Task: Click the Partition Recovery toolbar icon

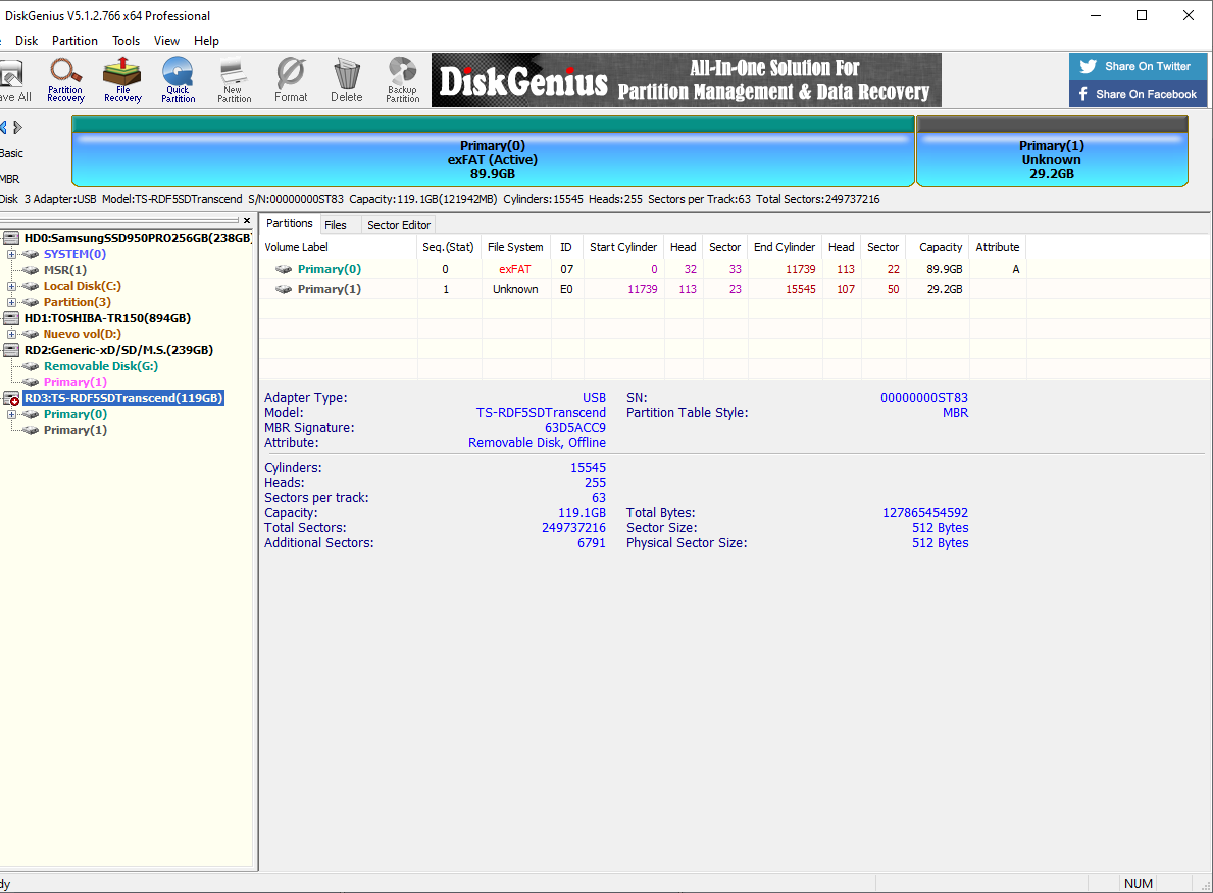Action: click(66, 79)
